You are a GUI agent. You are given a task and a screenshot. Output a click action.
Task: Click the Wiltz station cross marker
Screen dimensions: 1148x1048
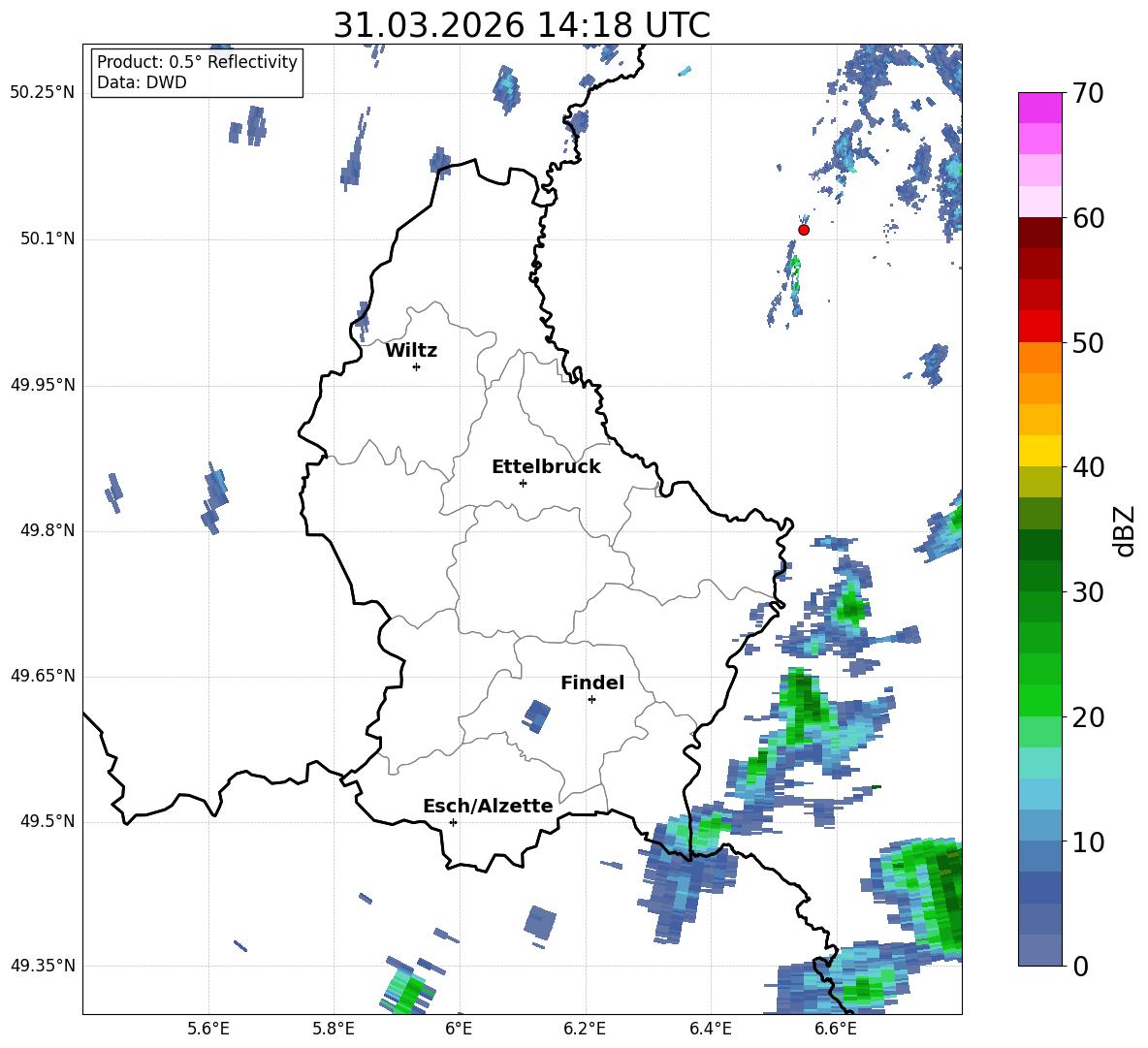click(x=417, y=366)
